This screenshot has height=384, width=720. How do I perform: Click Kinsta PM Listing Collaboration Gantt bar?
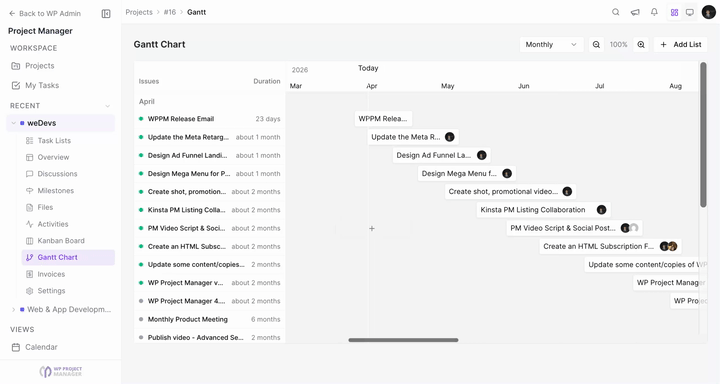click(x=544, y=210)
